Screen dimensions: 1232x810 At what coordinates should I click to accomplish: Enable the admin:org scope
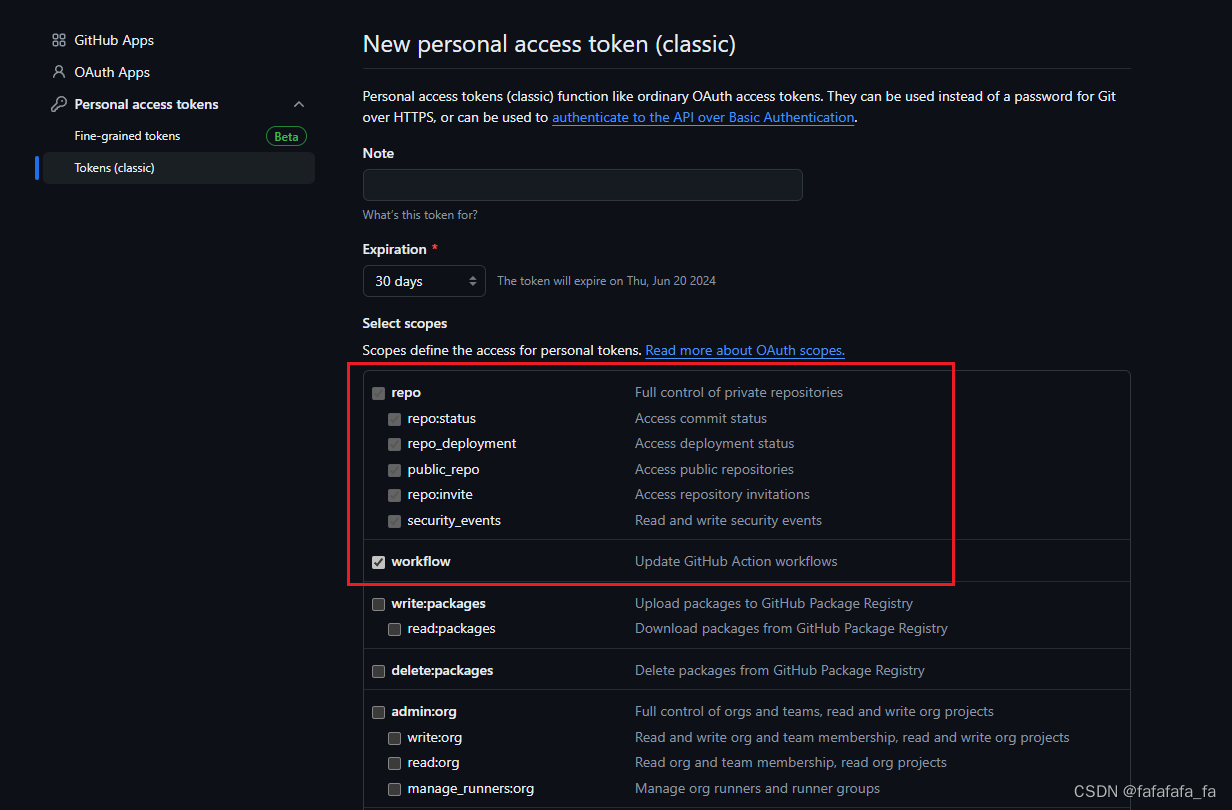point(378,712)
